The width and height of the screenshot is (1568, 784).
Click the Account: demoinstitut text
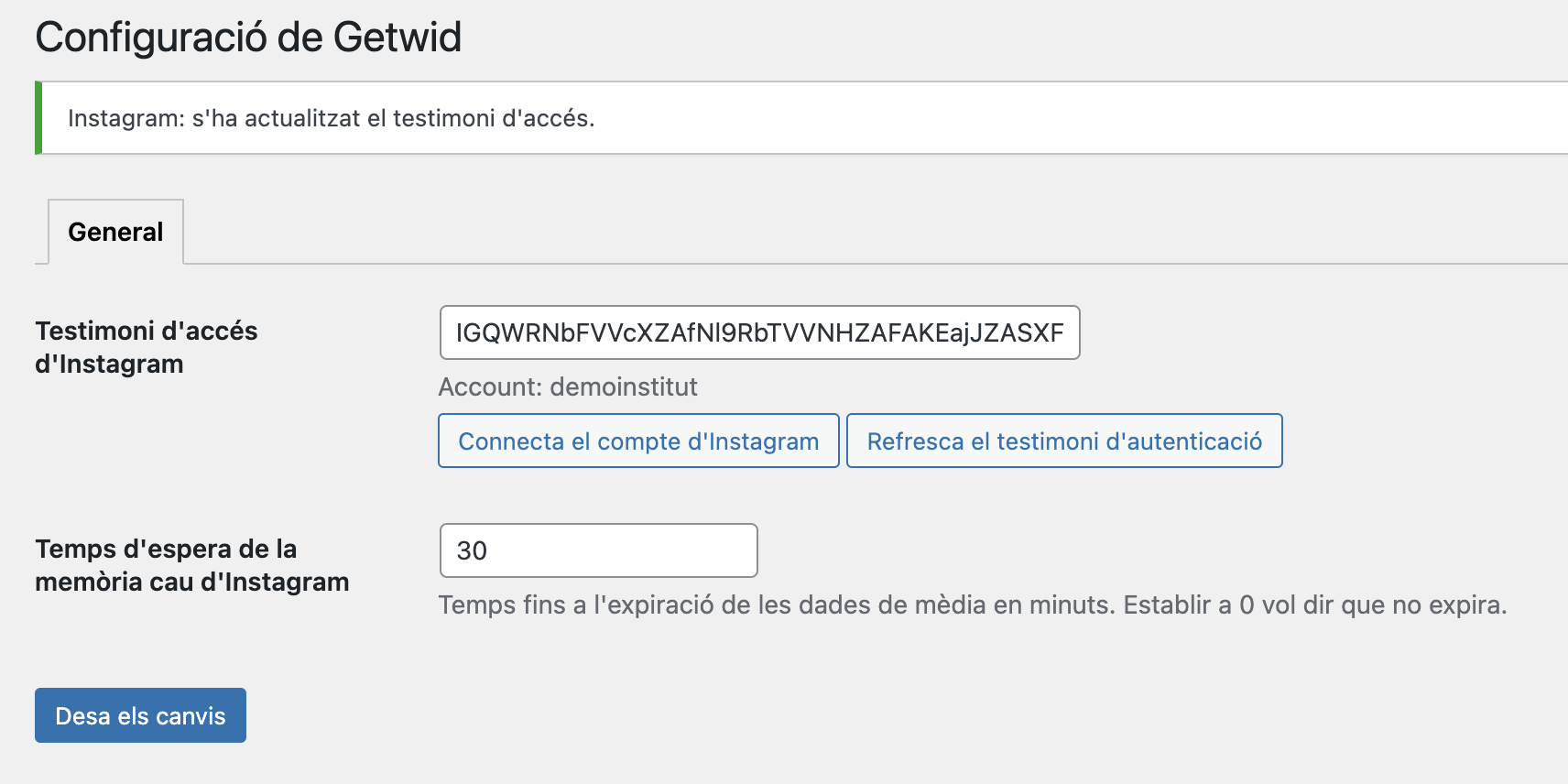(x=568, y=387)
